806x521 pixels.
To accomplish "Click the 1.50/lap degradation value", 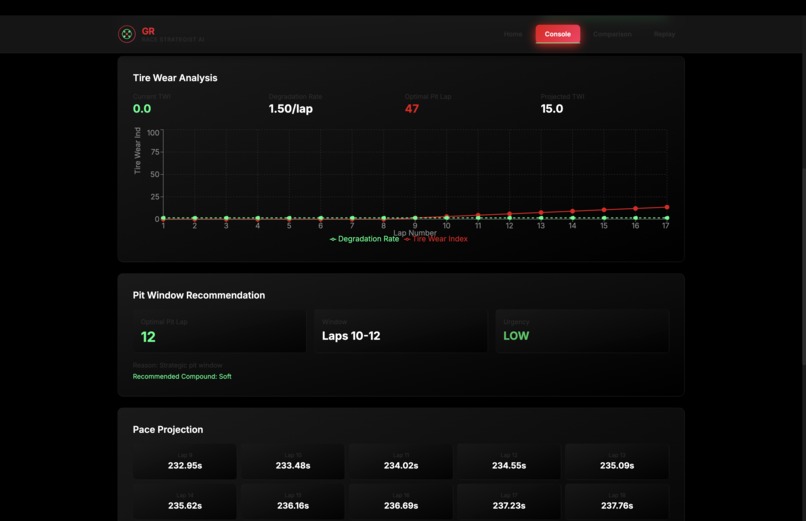I will (290, 109).
